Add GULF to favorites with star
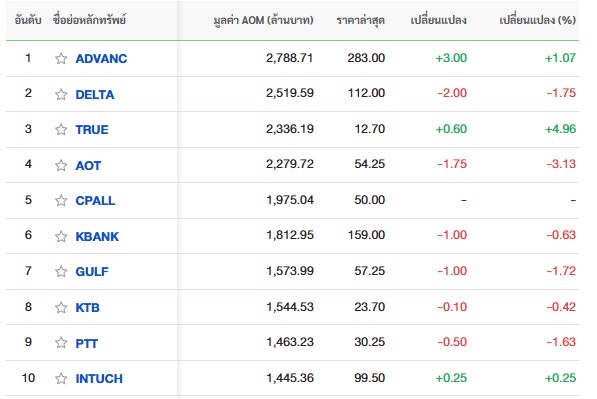This screenshot has width=597, height=399. [61, 271]
